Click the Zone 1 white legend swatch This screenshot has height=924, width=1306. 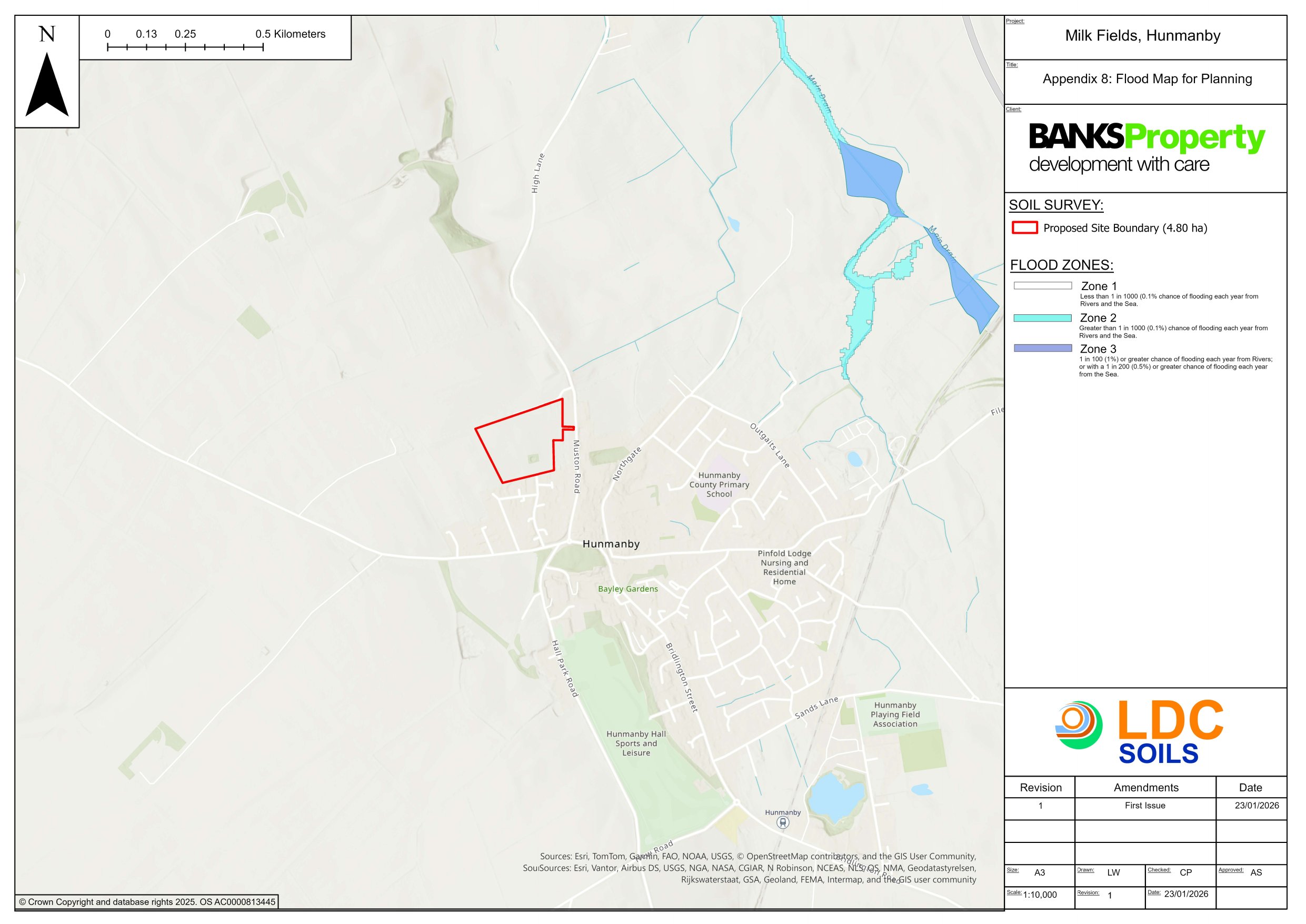coord(1042,285)
